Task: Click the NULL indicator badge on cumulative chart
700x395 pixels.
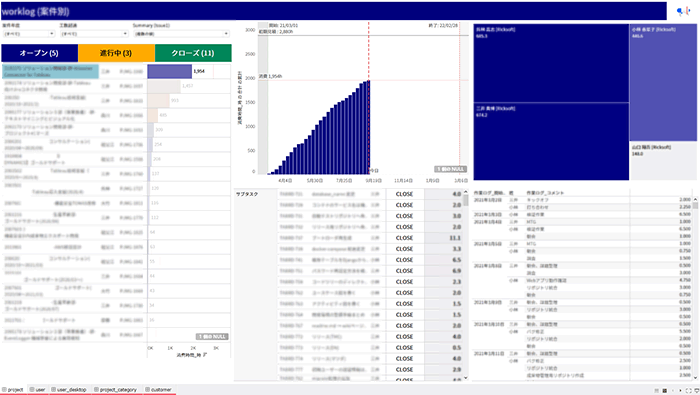Action: tap(450, 169)
